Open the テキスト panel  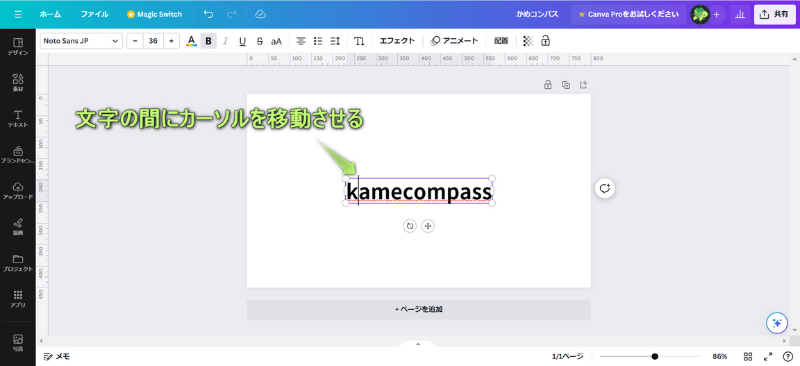coord(18,118)
